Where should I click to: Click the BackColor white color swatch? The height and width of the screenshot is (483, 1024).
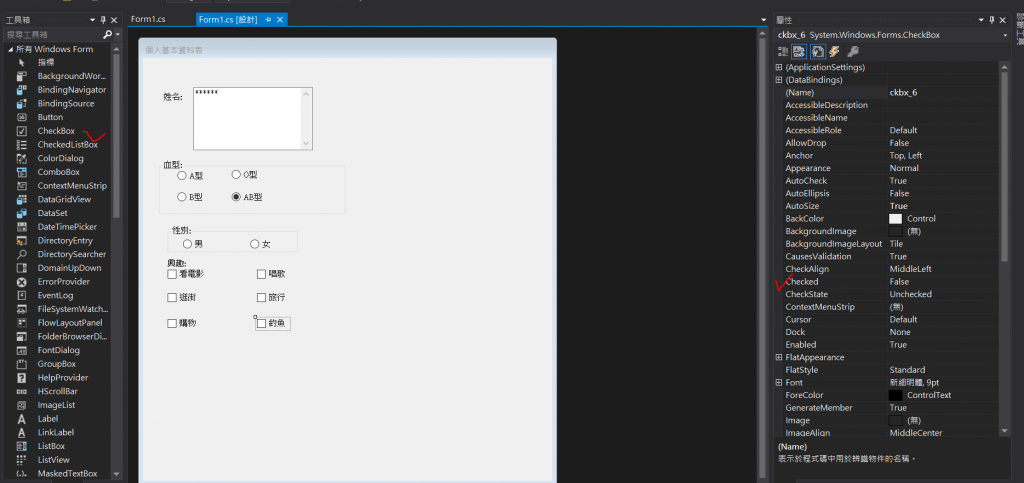pyautogui.click(x=895, y=219)
